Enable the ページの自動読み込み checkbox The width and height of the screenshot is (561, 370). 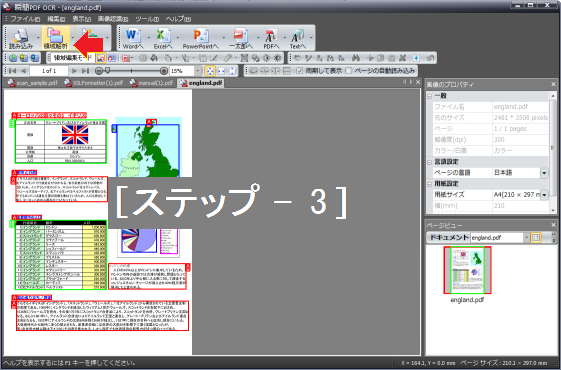pos(349,71)
